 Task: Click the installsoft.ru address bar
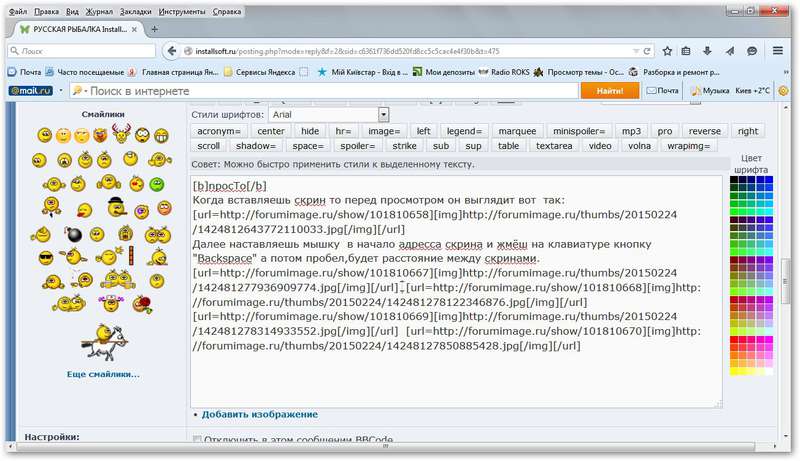click(x=408, y=51)
